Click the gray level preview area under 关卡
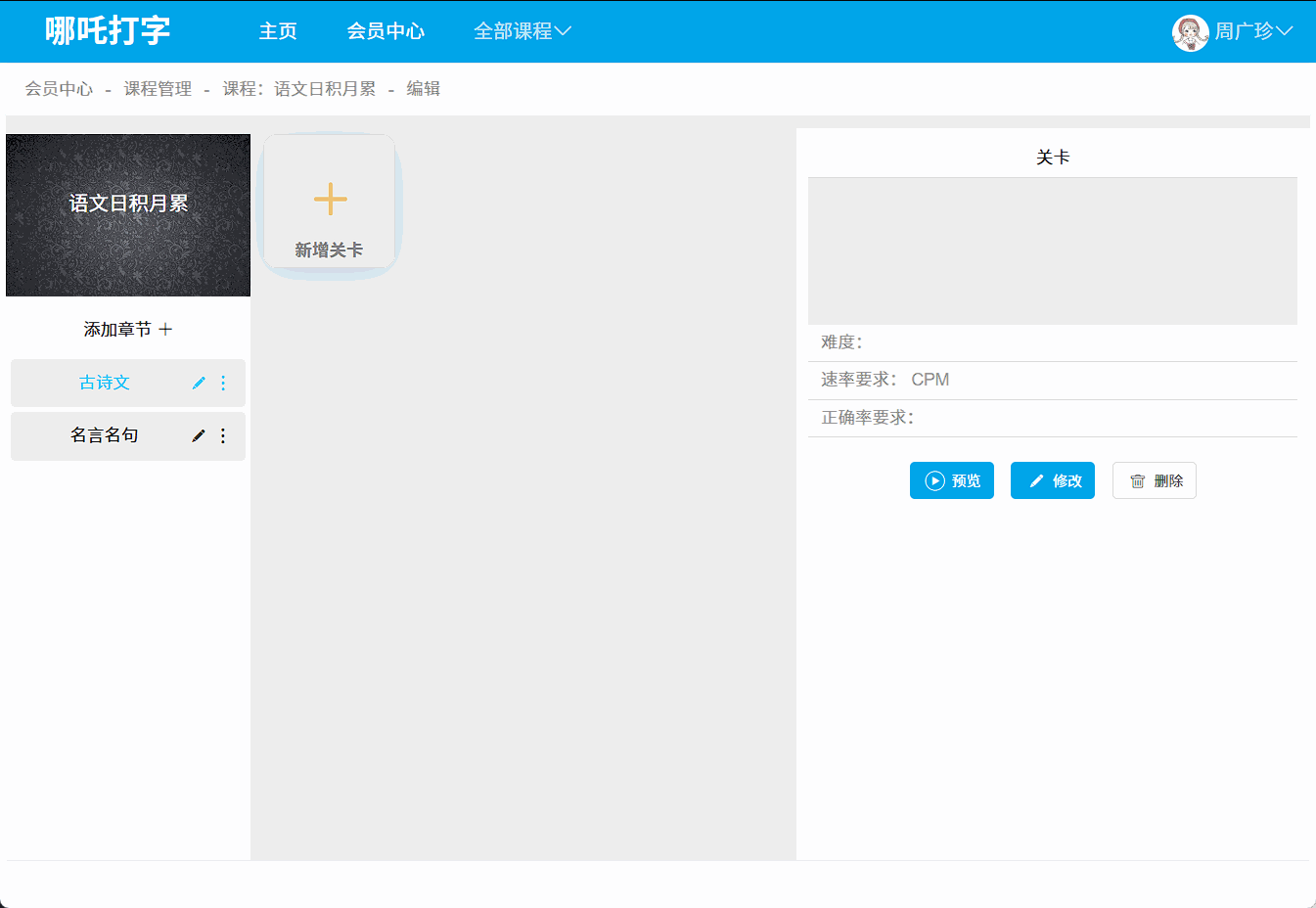The width and height of the screenshot is (1316, 908). (1053, 251)
